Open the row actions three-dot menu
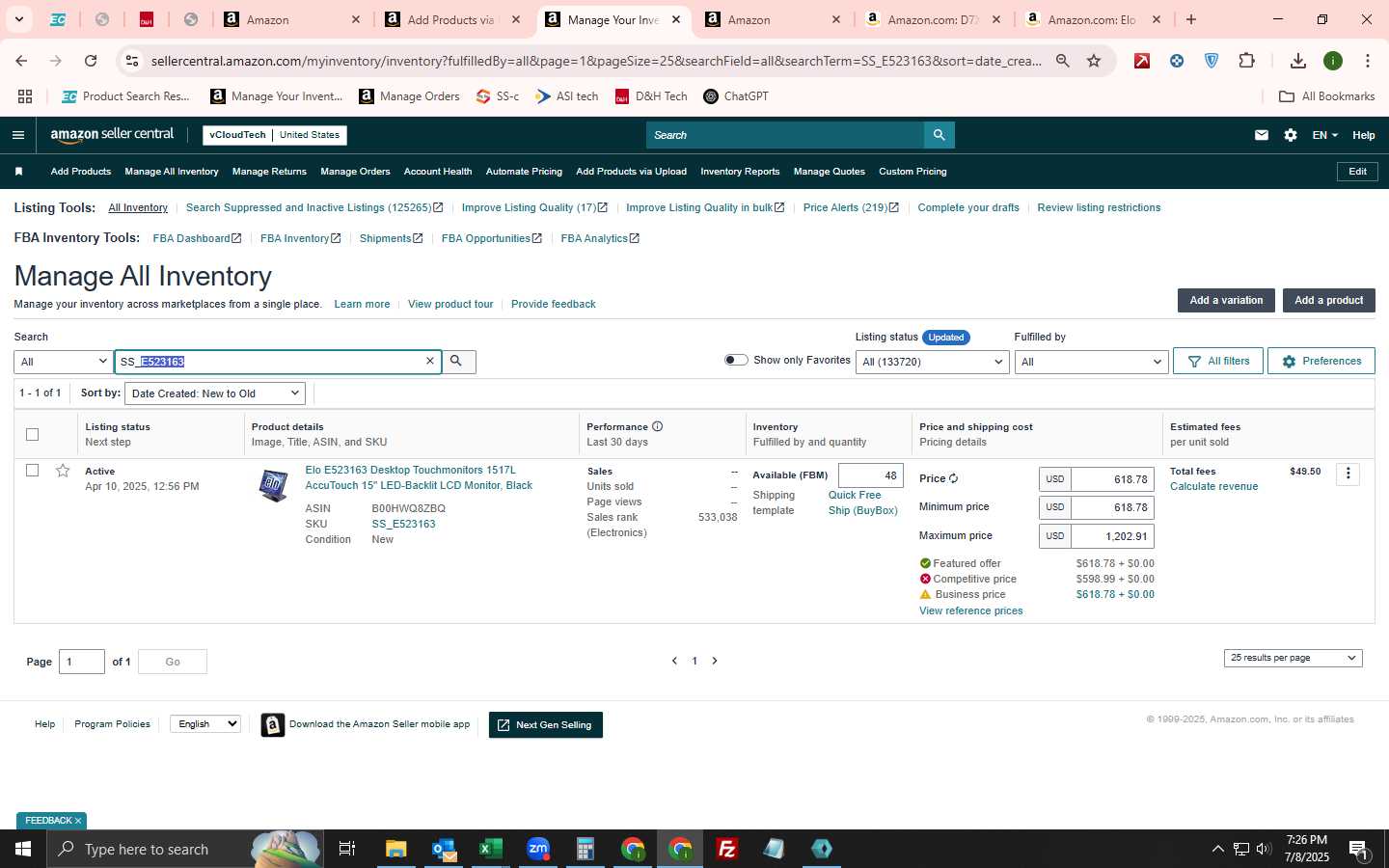The image size is (1389, 868). 1348,474
